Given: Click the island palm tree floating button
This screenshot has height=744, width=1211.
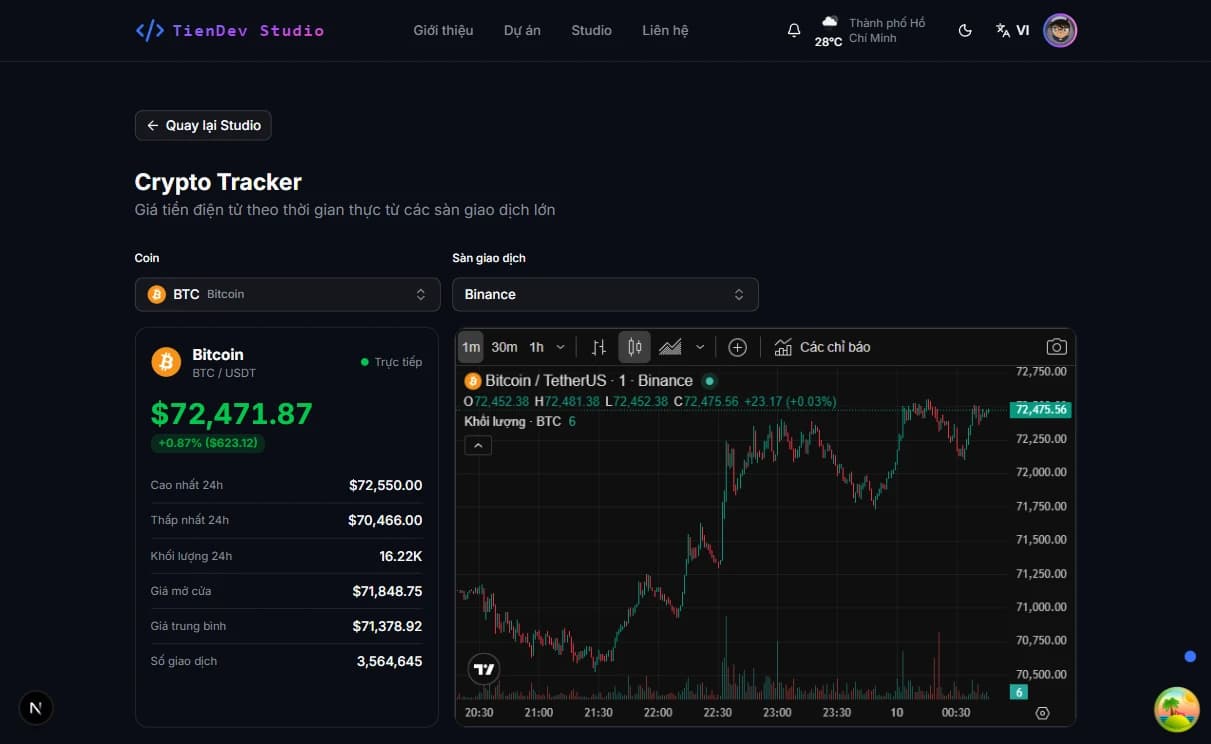Looking at the screenshot, I should click(1177, 710).
